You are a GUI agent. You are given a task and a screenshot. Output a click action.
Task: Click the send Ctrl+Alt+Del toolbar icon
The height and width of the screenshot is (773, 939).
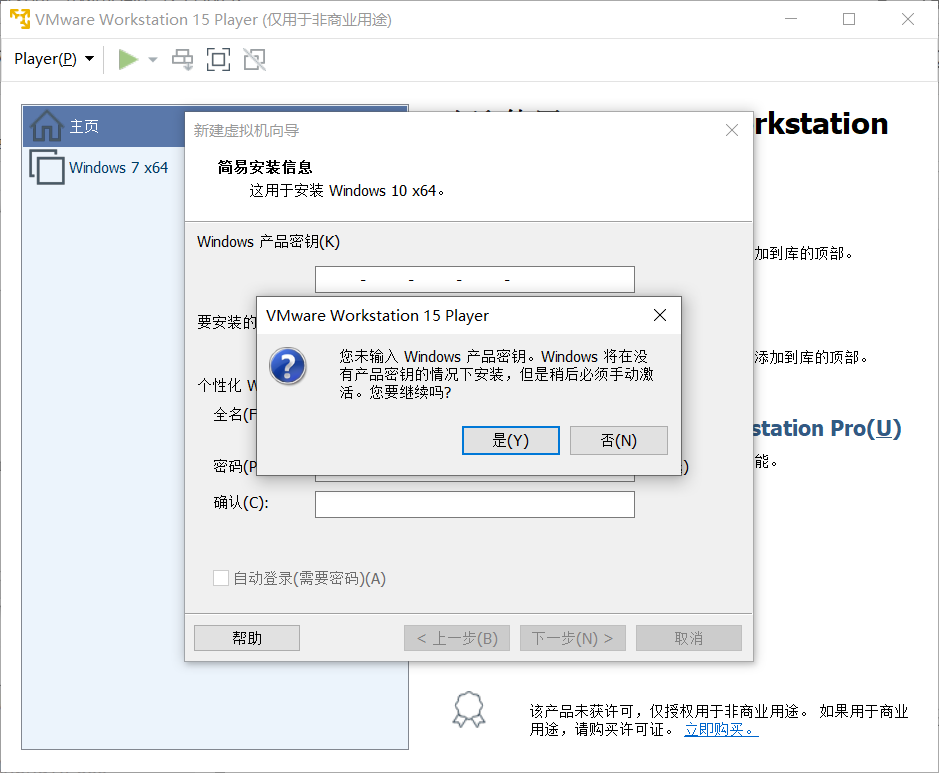tap(183, 59)
